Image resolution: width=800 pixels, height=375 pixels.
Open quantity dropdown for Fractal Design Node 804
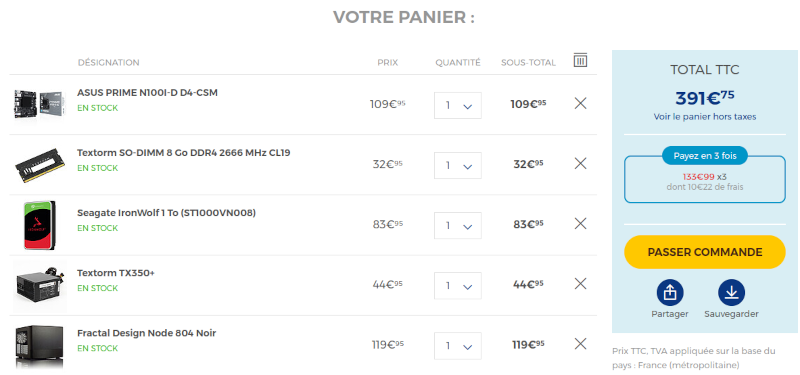(458, 346)
